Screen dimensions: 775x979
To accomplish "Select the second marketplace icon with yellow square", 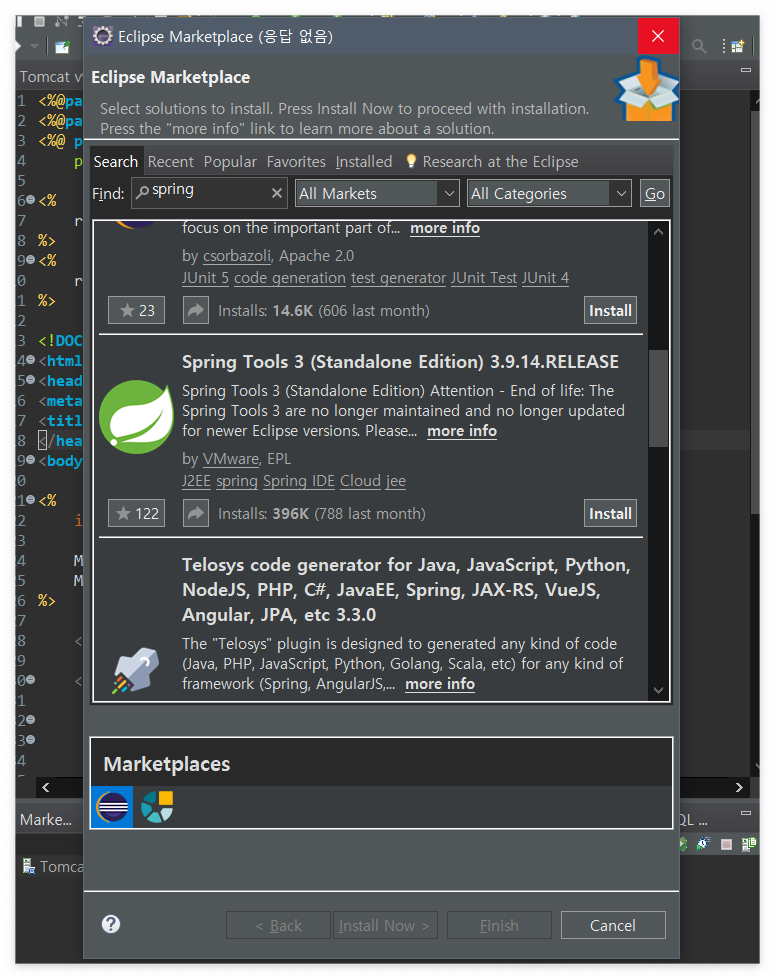I will [157, 807].
